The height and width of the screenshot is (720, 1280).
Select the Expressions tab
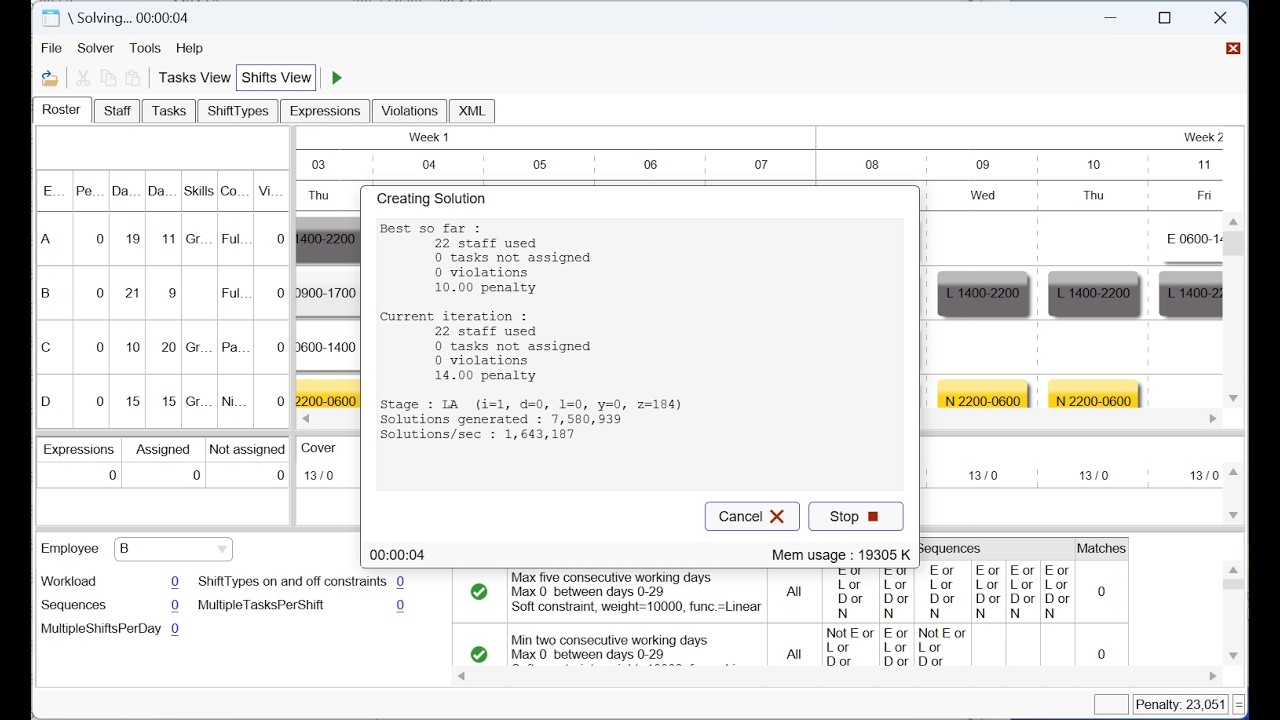click(325, 111)
